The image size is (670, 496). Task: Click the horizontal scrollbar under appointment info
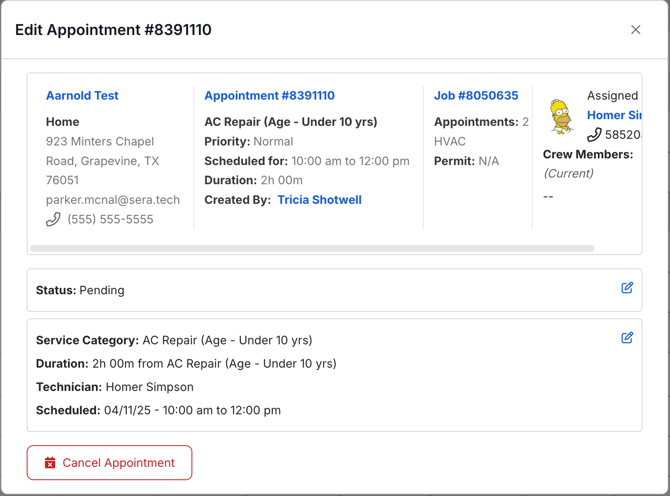click(x=312, y=248)
